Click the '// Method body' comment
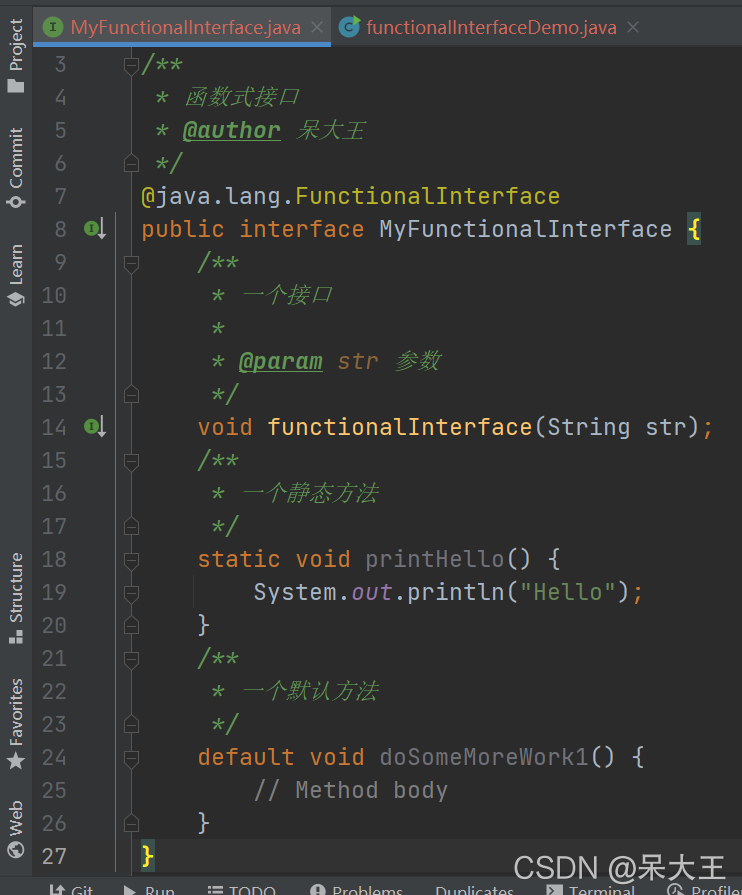Viewport: 742px width, 895px height. click(351, 791)
